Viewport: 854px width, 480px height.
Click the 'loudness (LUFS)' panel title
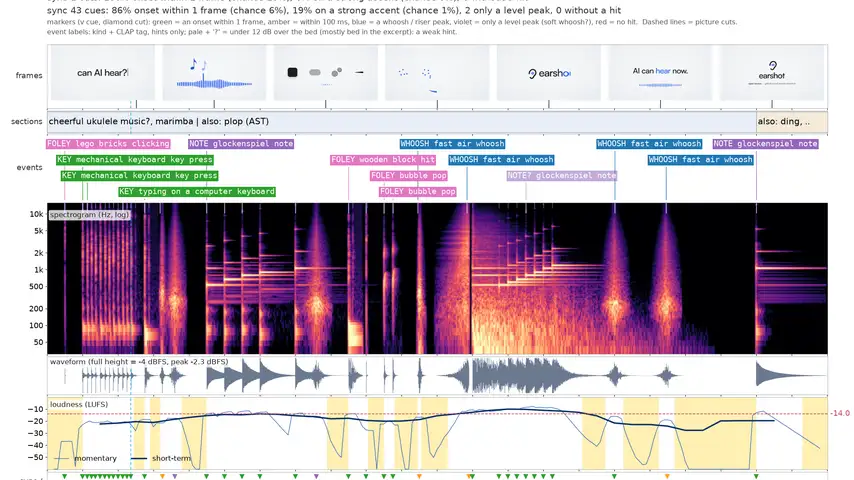point(79,404)
